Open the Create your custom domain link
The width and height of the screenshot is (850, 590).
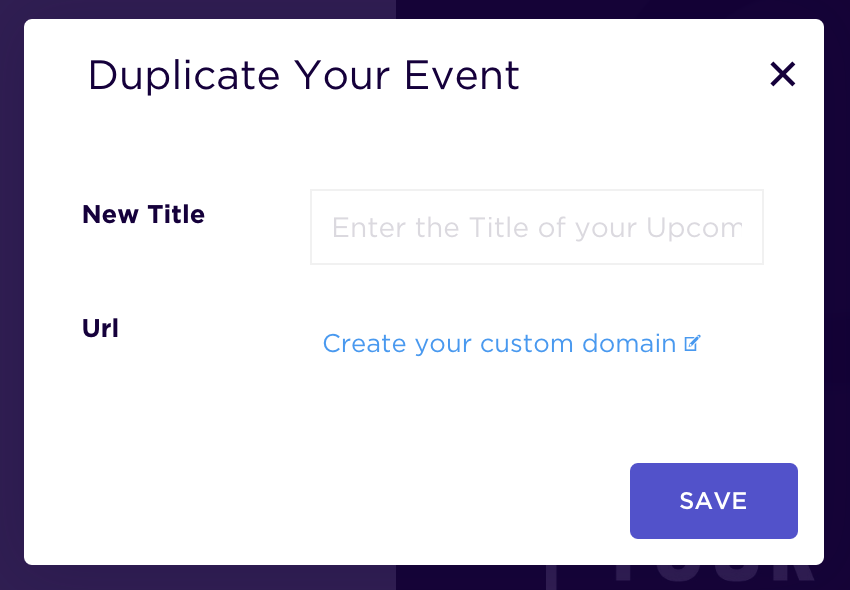click(x=511, y=344)
